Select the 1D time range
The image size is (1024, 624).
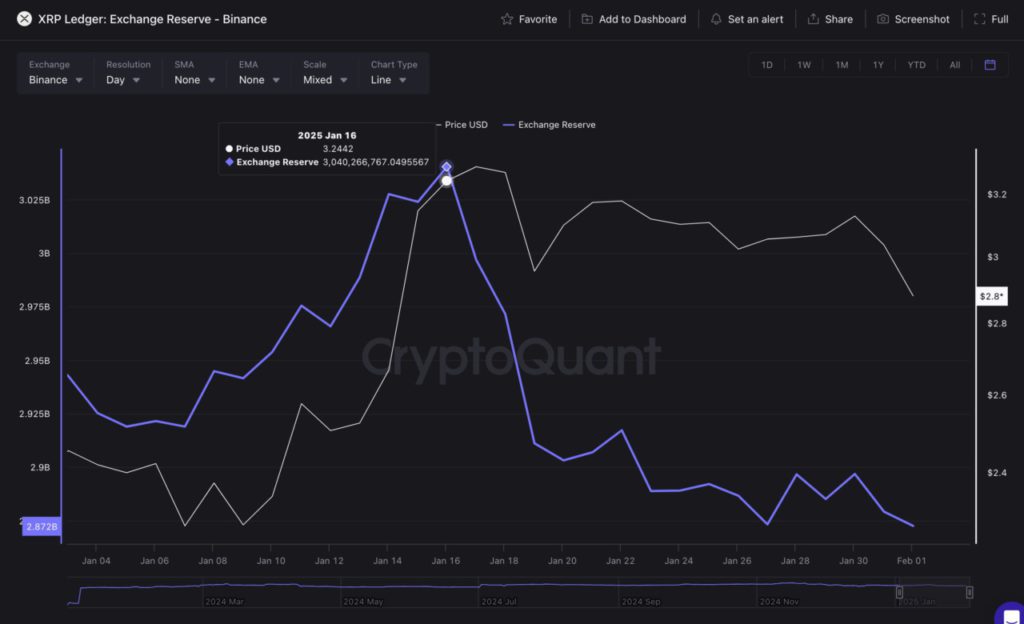tap(767, 65)
